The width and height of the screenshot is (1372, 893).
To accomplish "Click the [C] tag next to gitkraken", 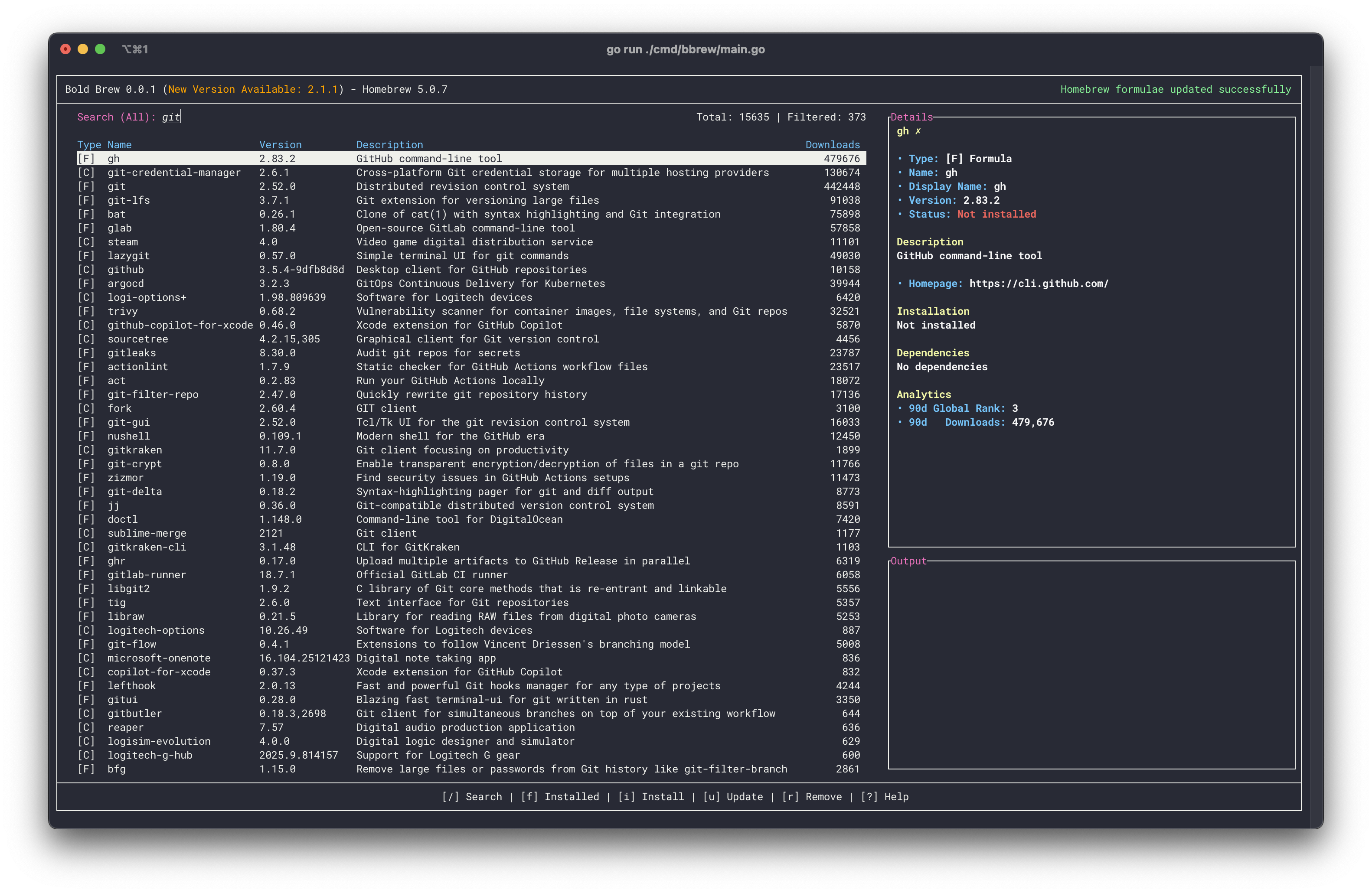I will [86, 450].
